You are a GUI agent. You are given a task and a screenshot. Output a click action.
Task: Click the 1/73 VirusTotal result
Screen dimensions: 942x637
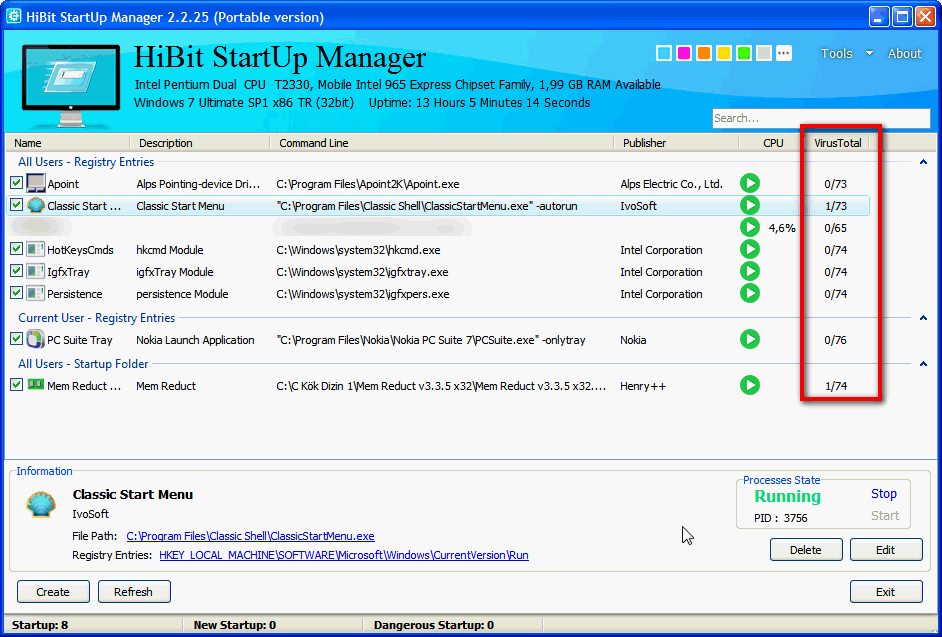coord(836,206)
